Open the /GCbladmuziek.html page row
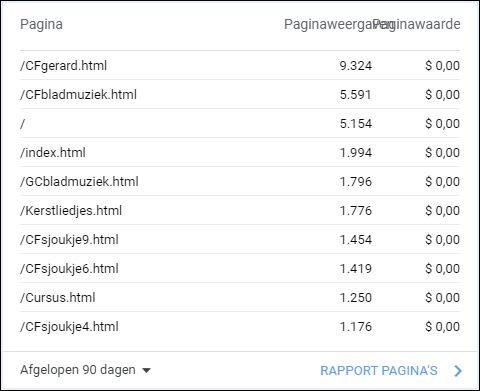 240,181
